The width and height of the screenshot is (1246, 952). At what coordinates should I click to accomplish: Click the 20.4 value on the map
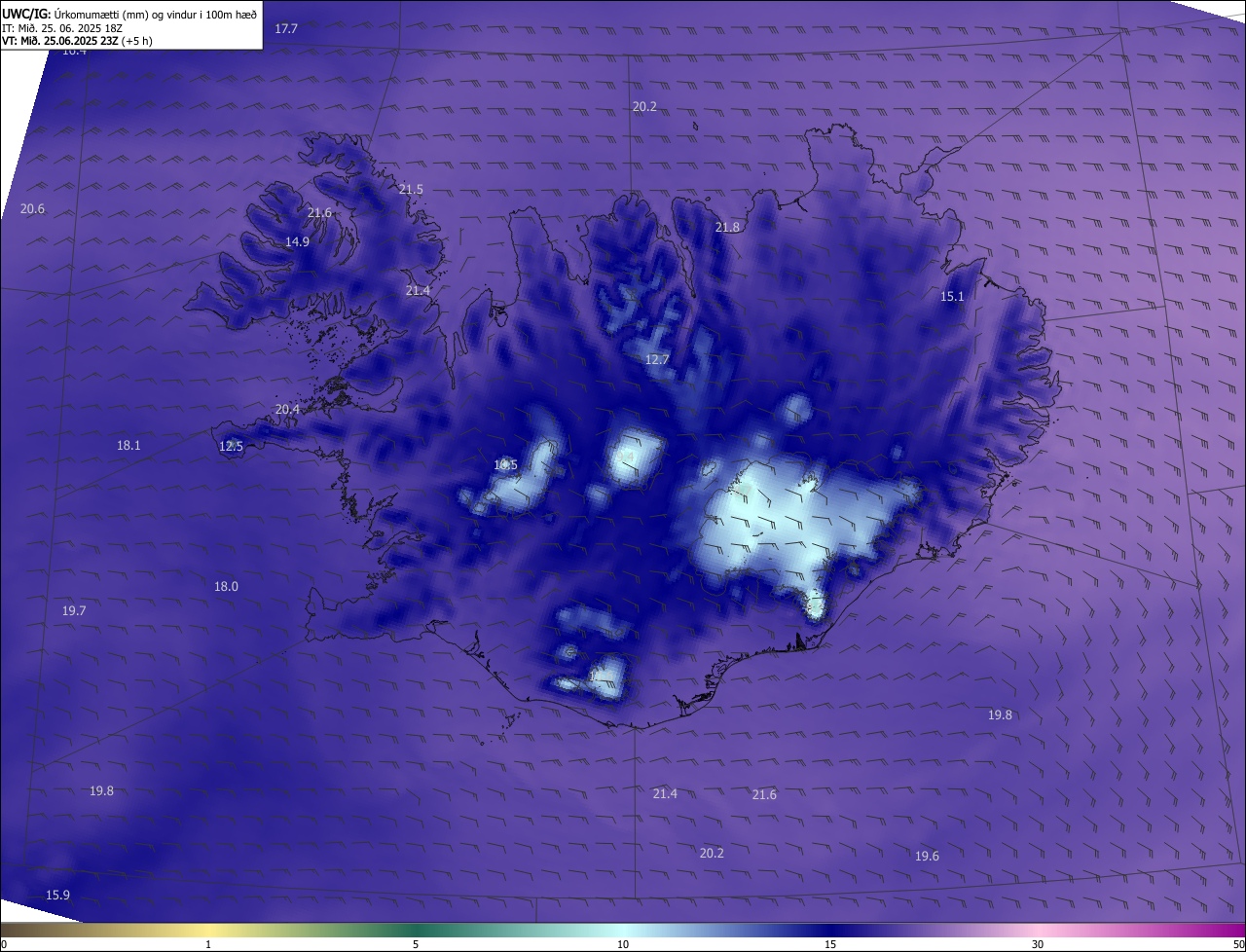tap(287, 410)
